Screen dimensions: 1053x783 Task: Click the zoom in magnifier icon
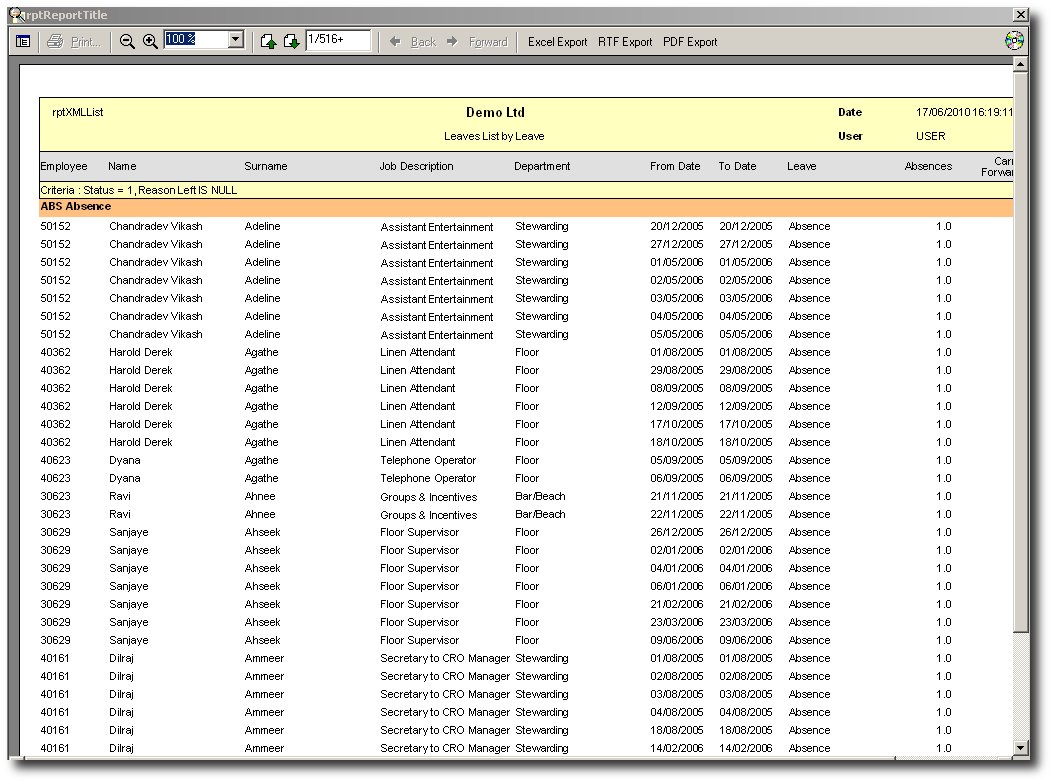(150, 42)
